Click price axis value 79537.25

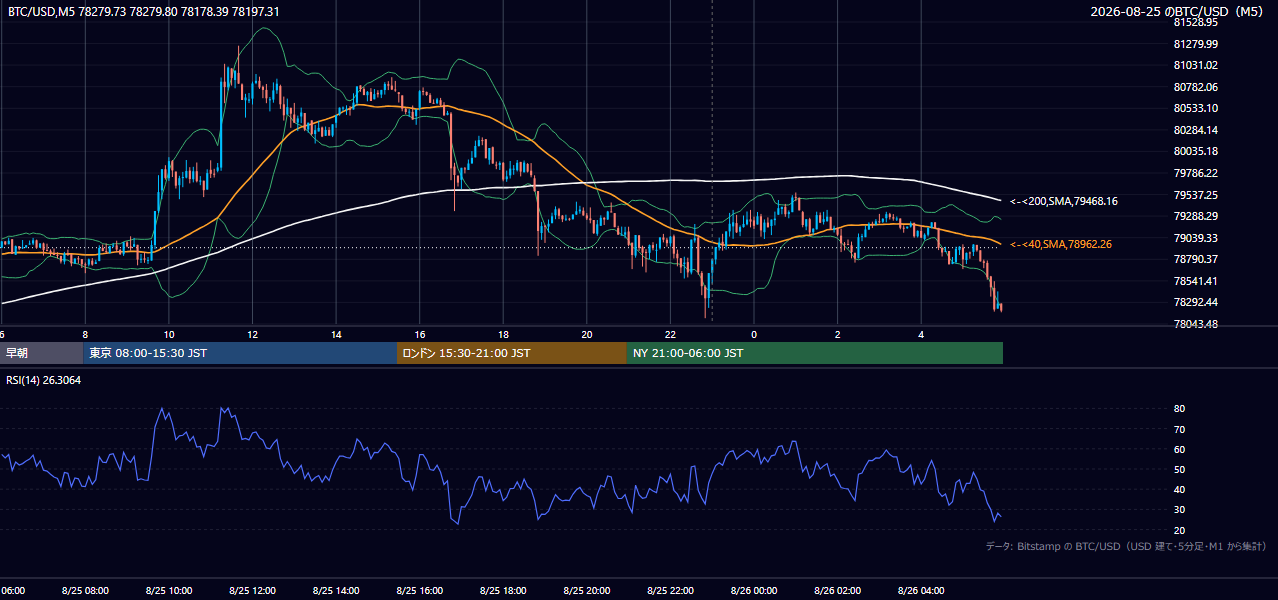pyautogui.click(x=1195, y=195)
